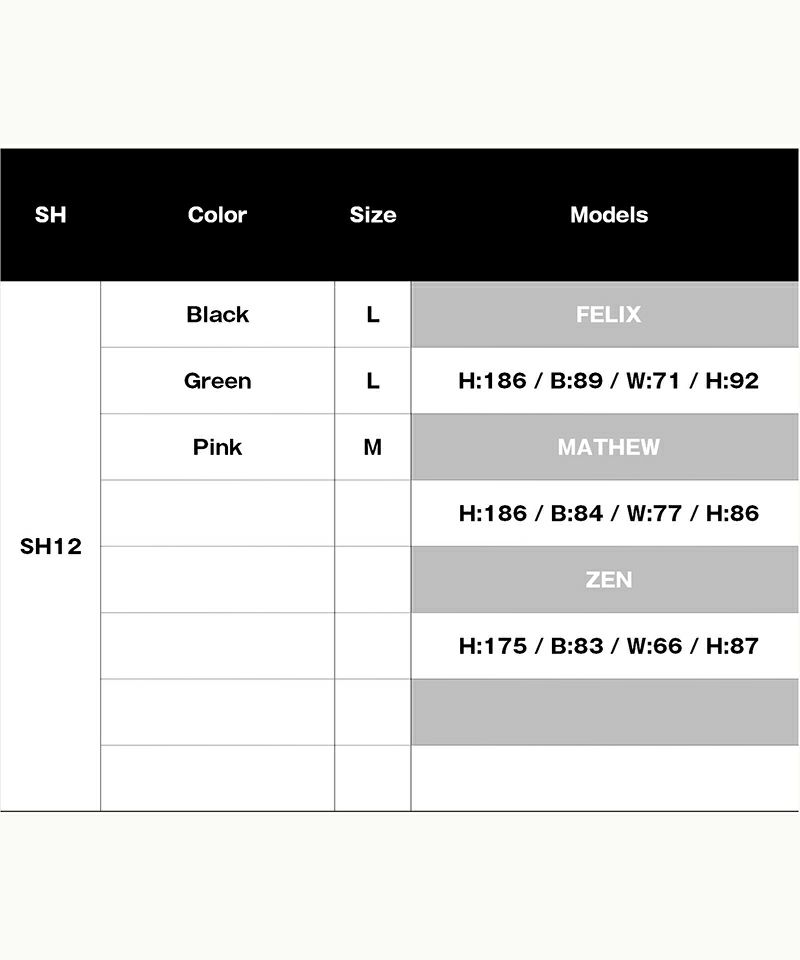800x960 pixels.
Task: Select the Green color cell
Action: tap(217, 381)
